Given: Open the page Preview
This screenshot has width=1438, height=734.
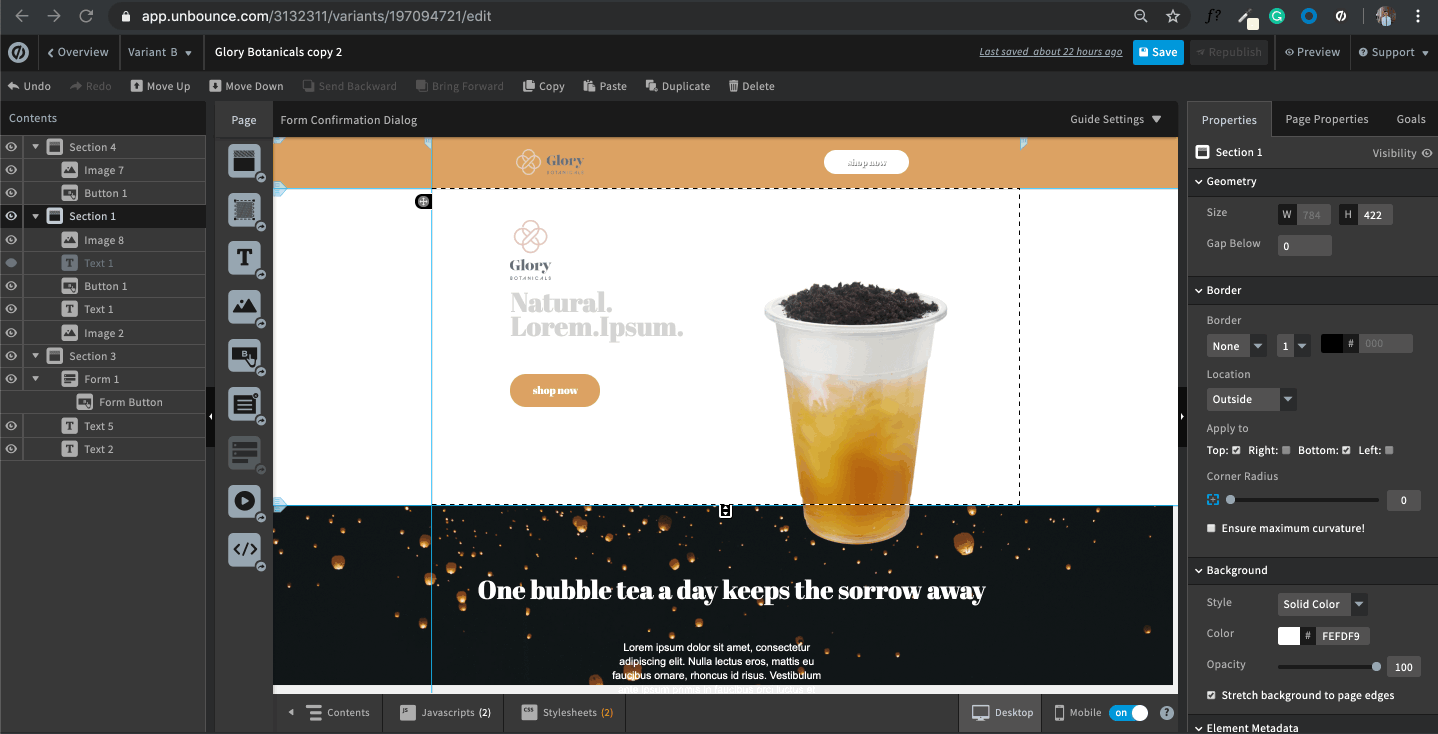Looking at the screenshot, I should click(x=1312, y=52).
